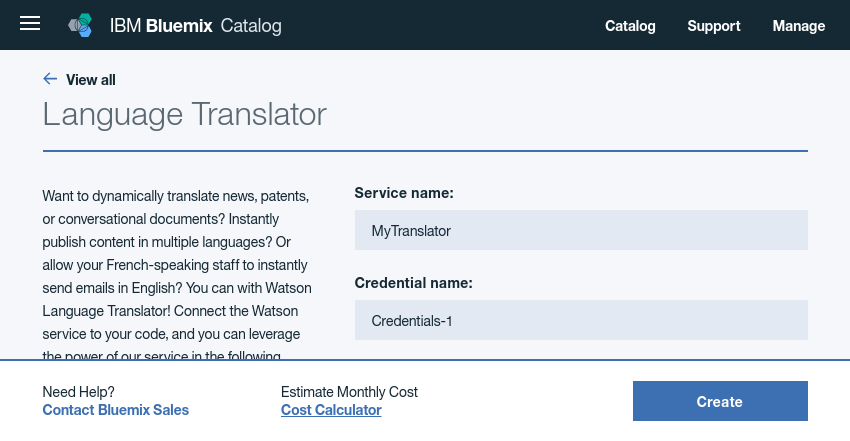Viewport: 850px width, 441px height.
Task: Click the Need Help? text
Action: [x=79, y=392]
